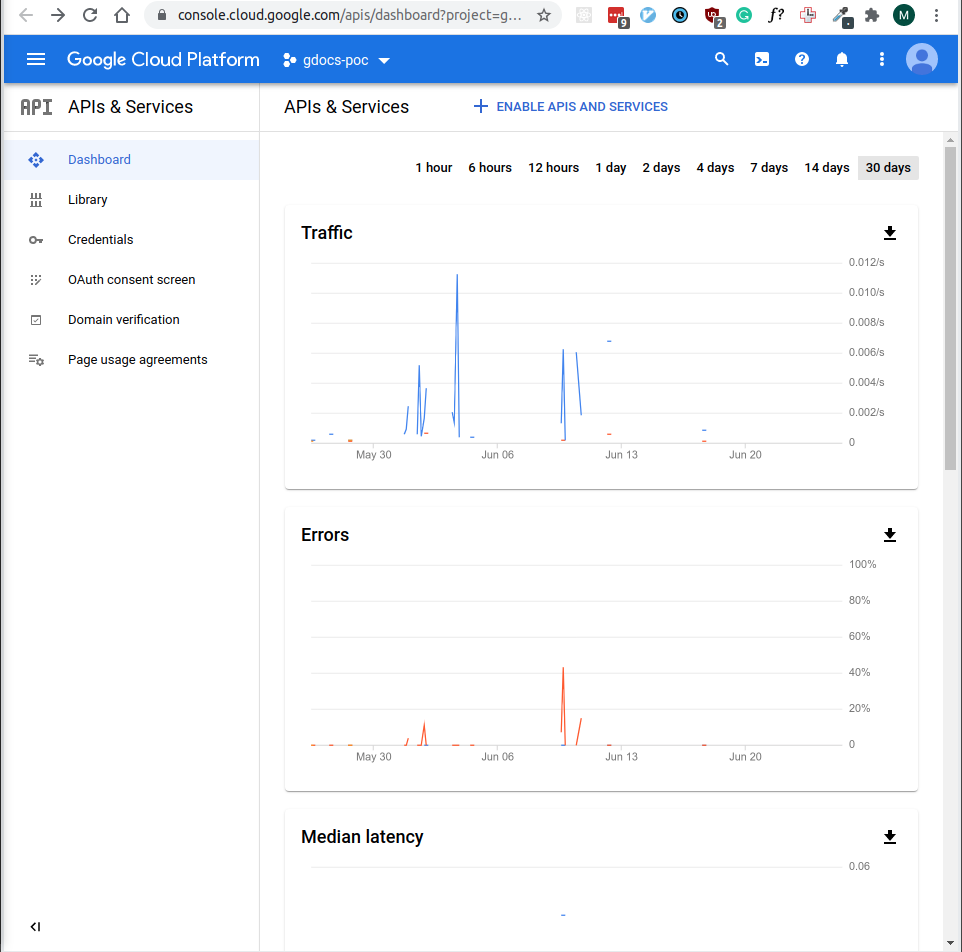Viewport: 962px width, 952px height.
Task: Activate Cloud Shell terminal icon
Action: tap(761, 60)
